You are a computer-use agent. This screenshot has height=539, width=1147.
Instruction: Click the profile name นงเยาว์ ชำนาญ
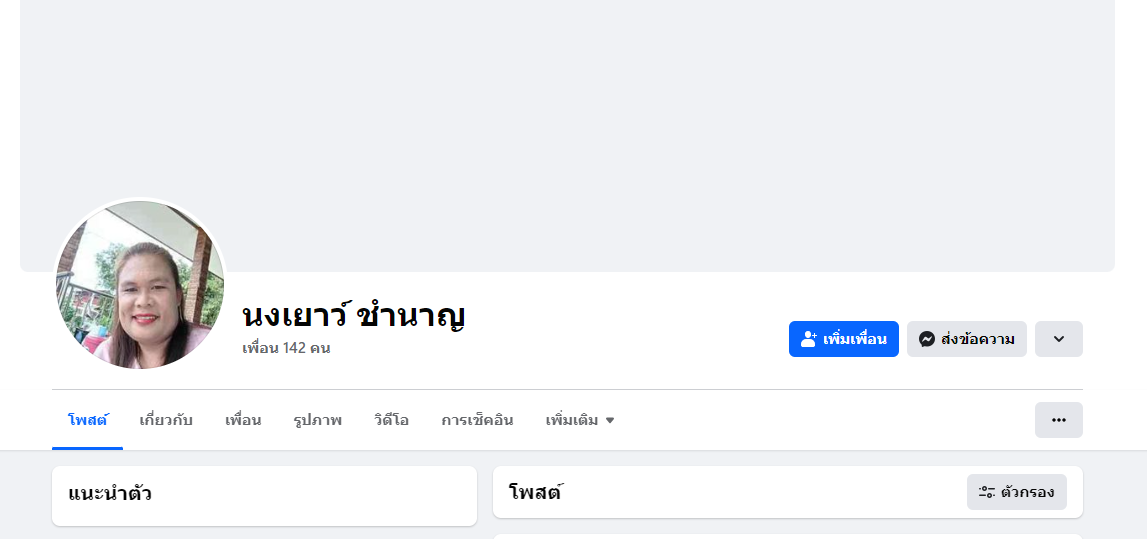click(354, 315)
